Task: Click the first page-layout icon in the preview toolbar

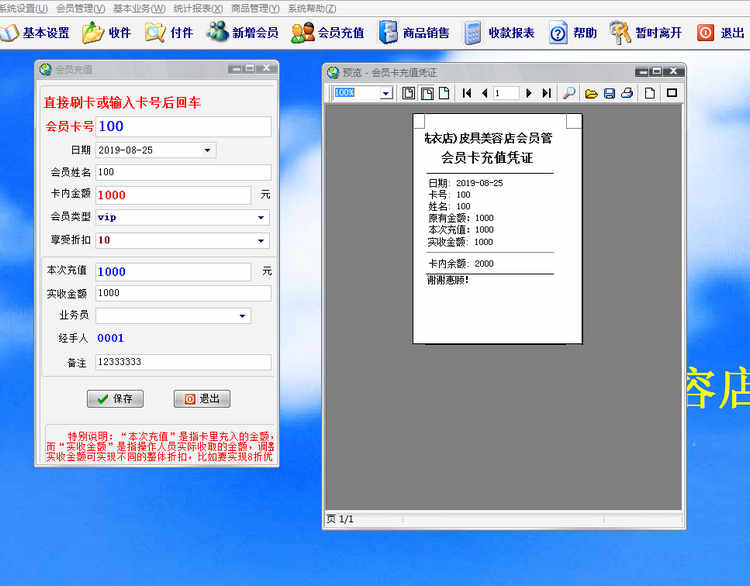Action: tap(408, 93)
